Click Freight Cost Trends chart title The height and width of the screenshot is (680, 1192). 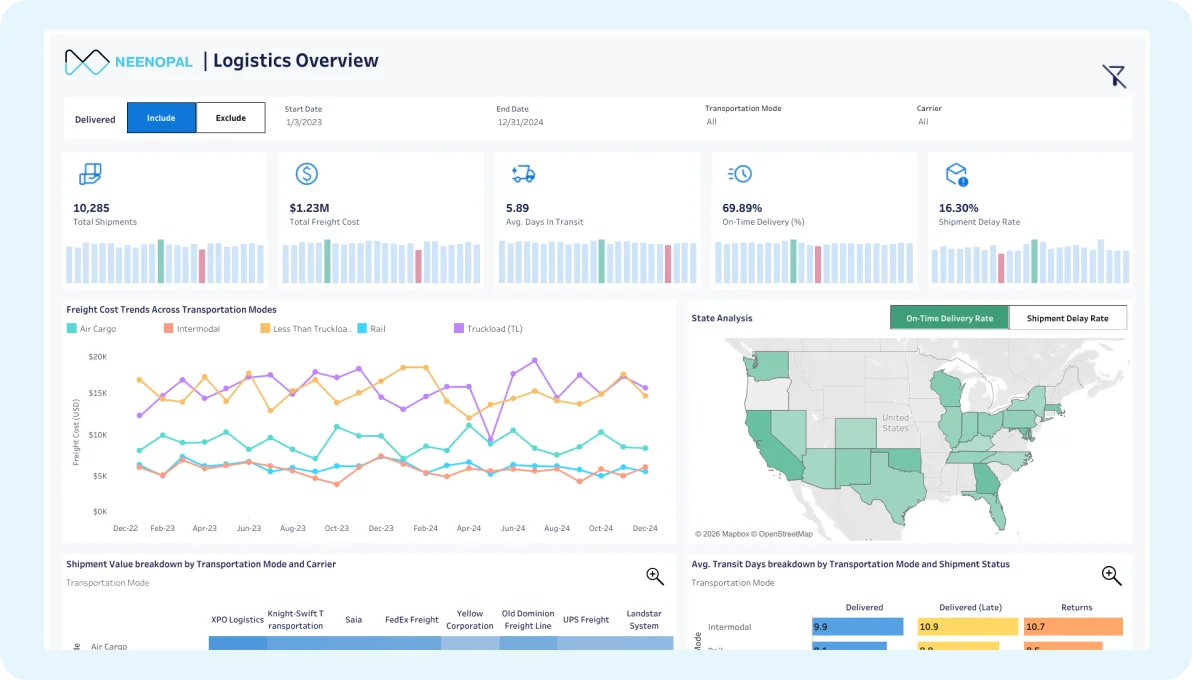tap(171, 310)
